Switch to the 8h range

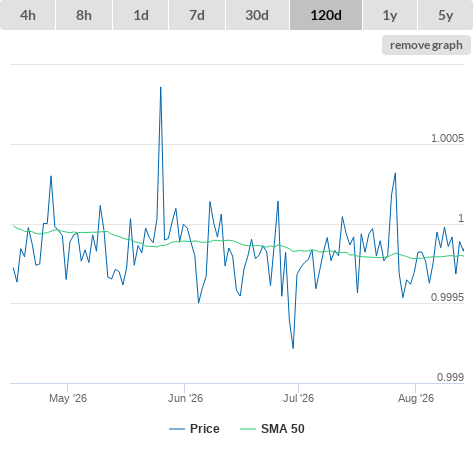[x=84, y=15]
